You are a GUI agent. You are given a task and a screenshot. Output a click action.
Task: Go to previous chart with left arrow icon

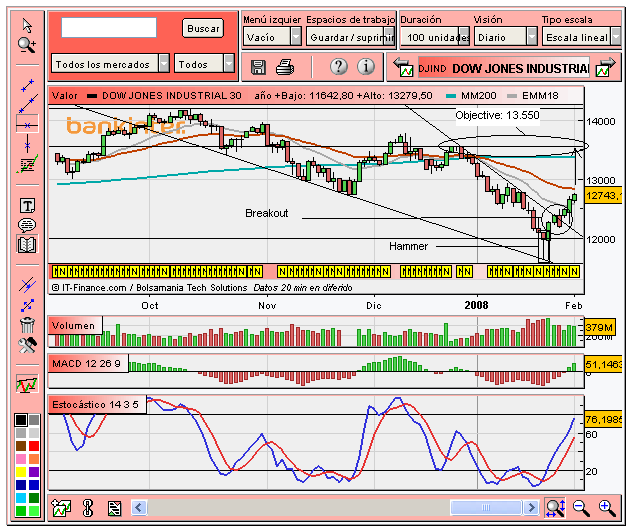point(403,67)
